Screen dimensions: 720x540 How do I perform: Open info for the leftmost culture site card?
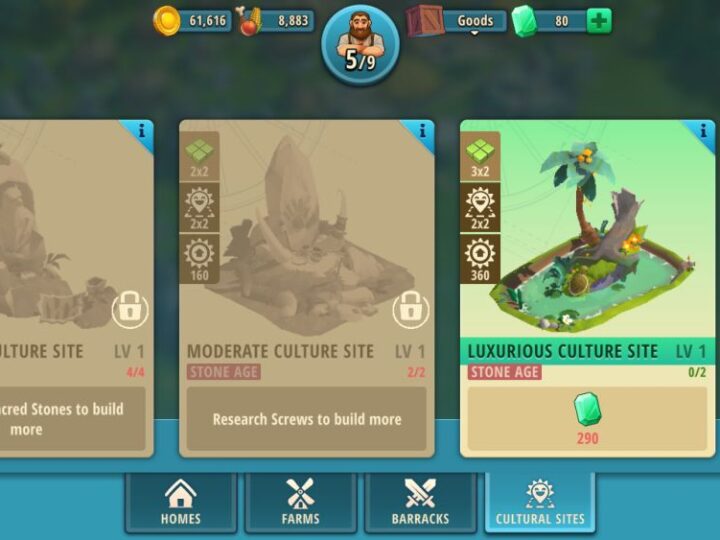coord(141,133)
